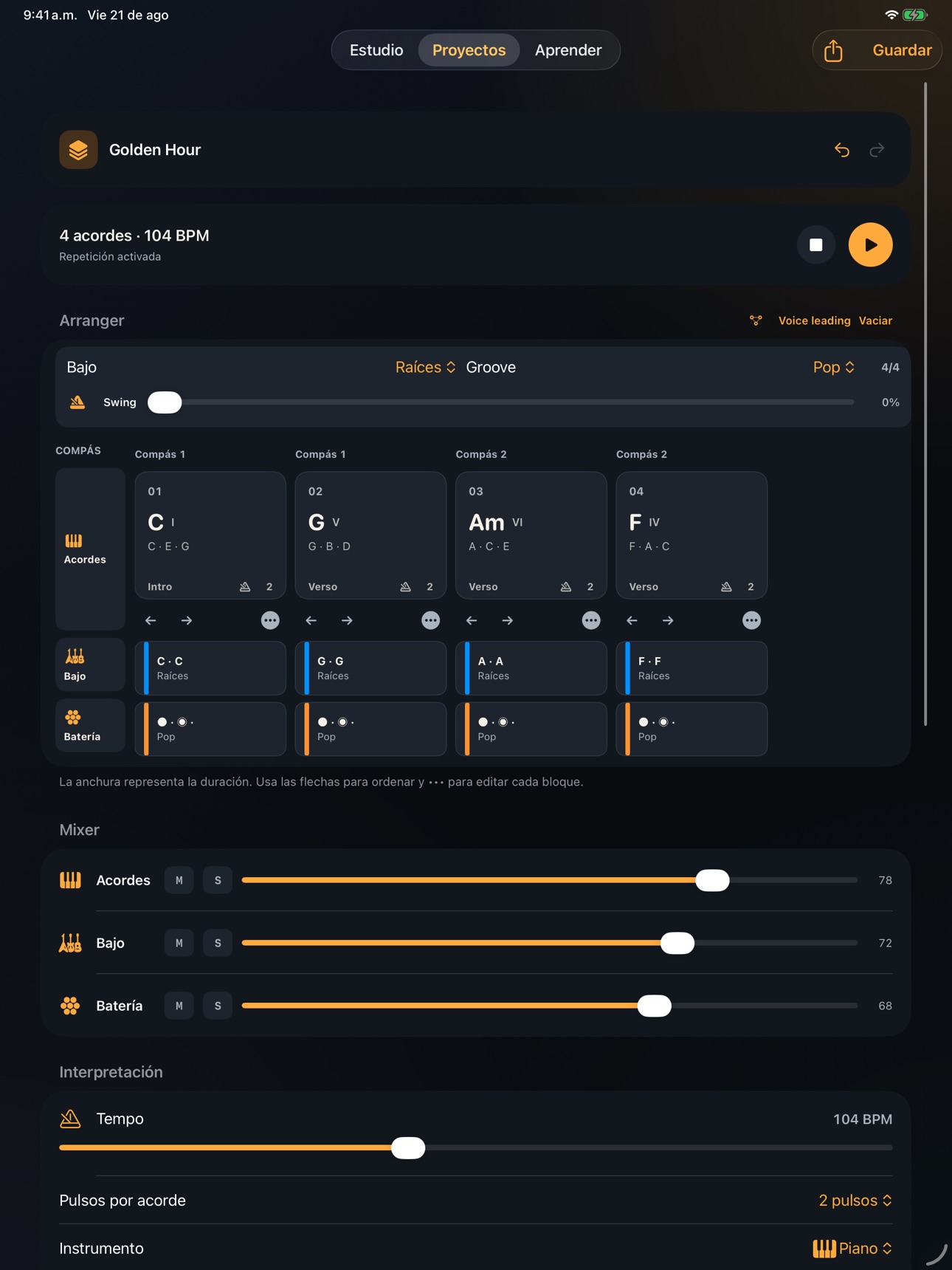Click the Acordes volume slider in Mixer
The image size is (952, 1270).
pyautogui.click(x=550, y=880)
